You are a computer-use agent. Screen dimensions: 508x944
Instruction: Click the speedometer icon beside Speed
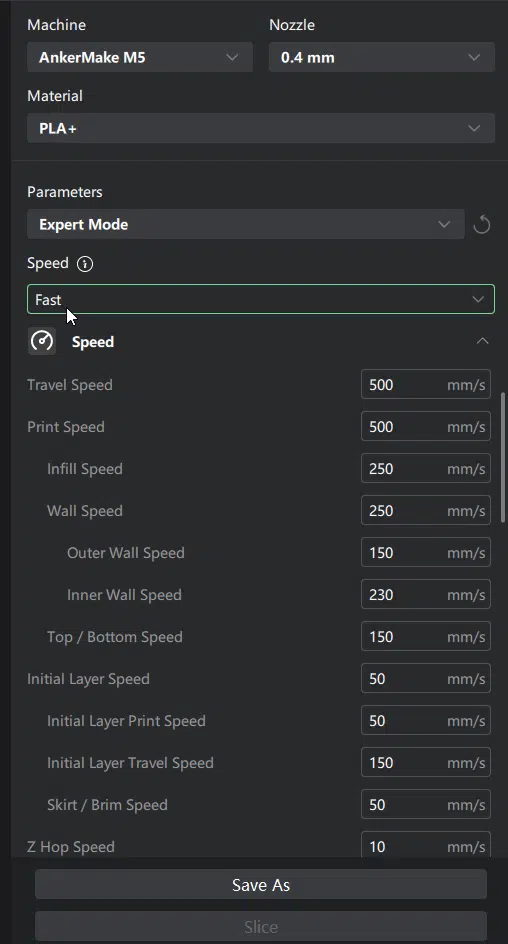[x=42, y=341]
